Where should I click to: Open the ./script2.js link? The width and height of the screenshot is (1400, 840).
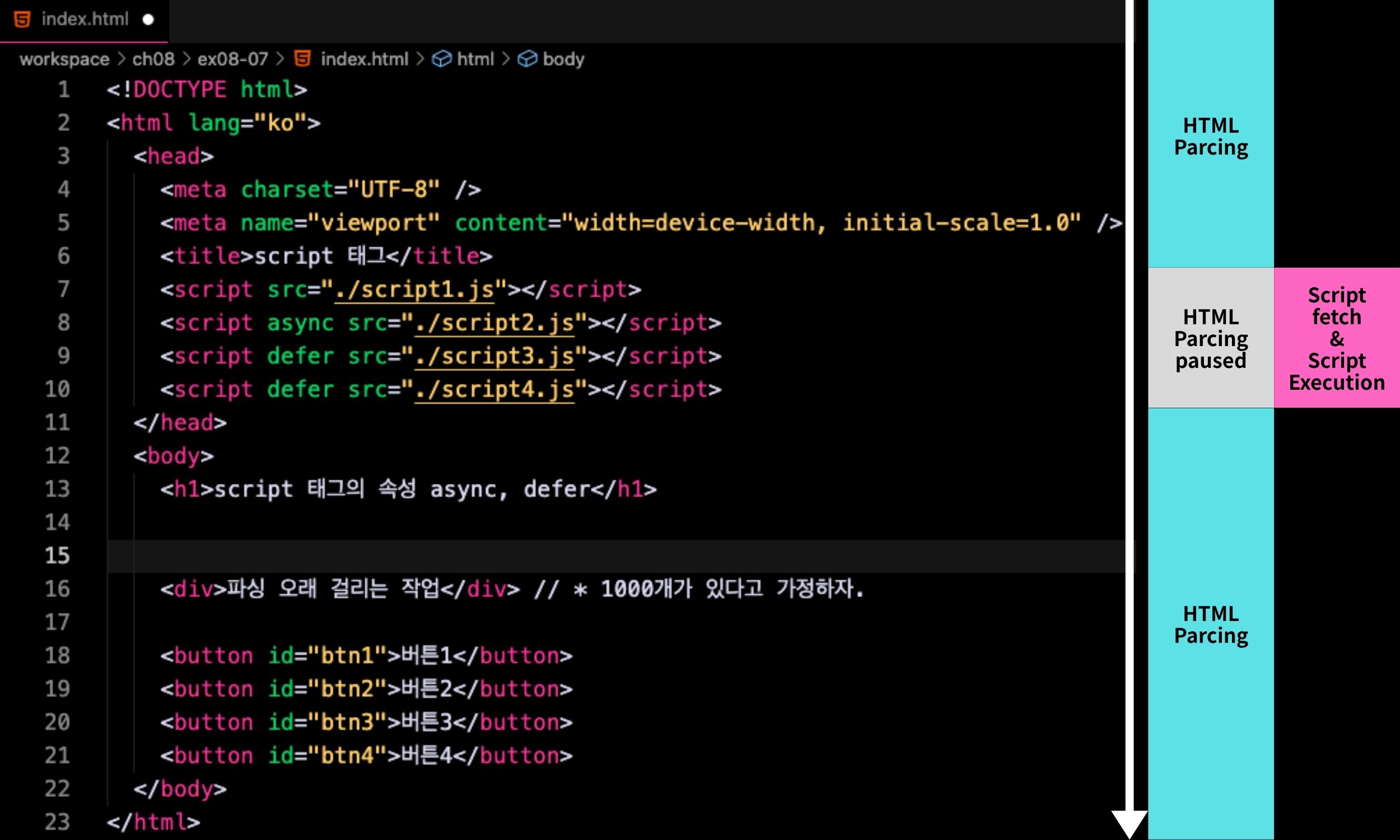[494, 323]
